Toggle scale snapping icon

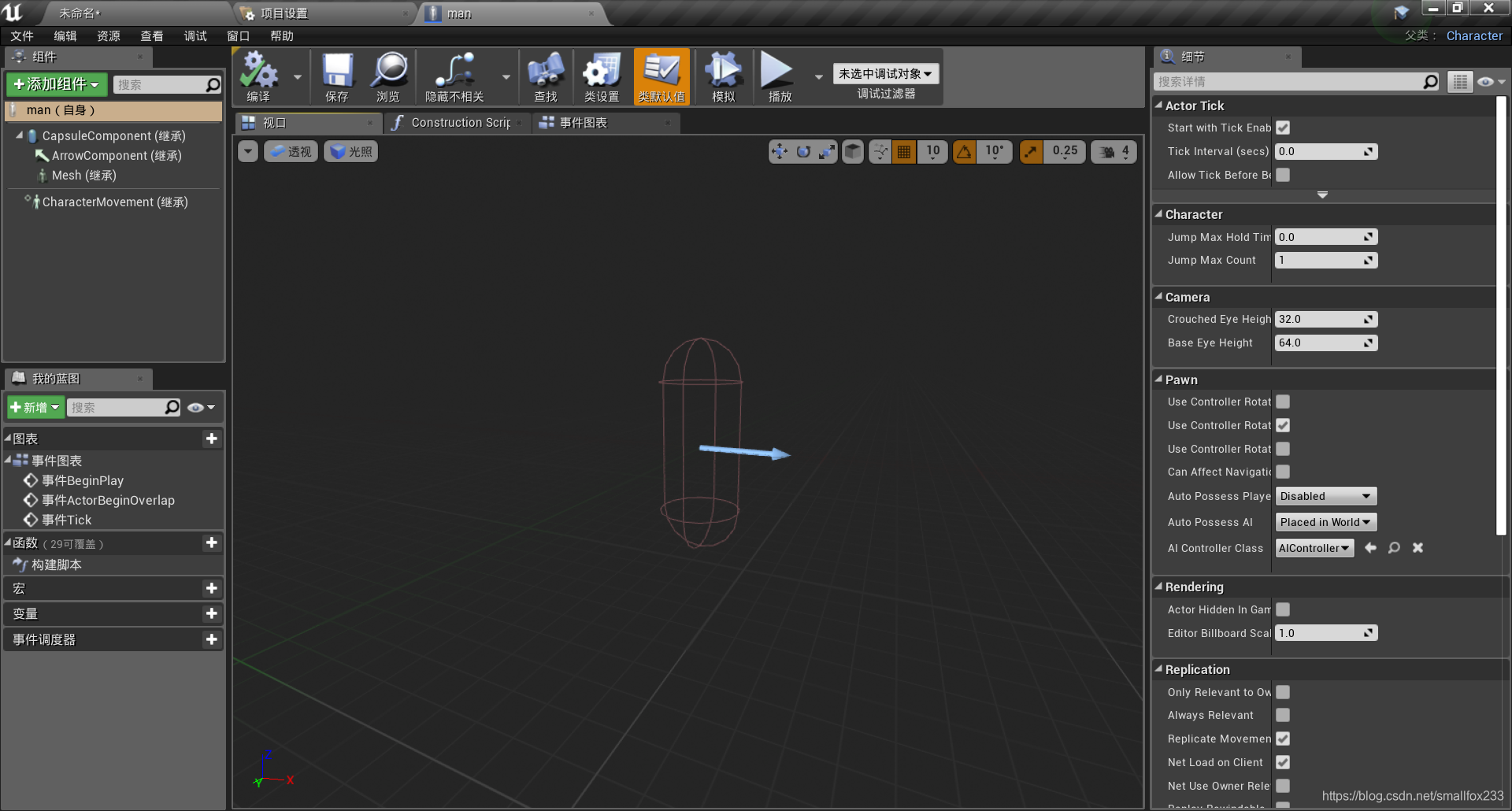click(1031, 151)
